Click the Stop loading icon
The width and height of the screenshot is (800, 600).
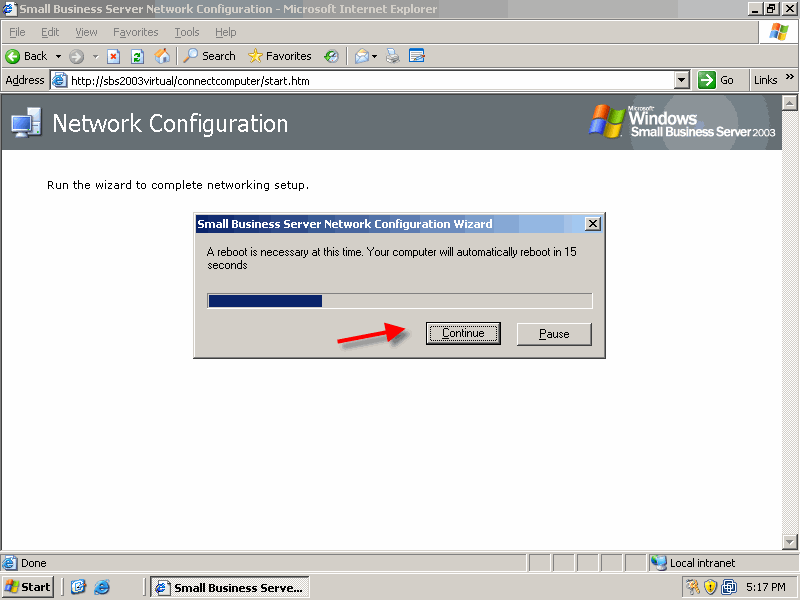click(113, 56)
